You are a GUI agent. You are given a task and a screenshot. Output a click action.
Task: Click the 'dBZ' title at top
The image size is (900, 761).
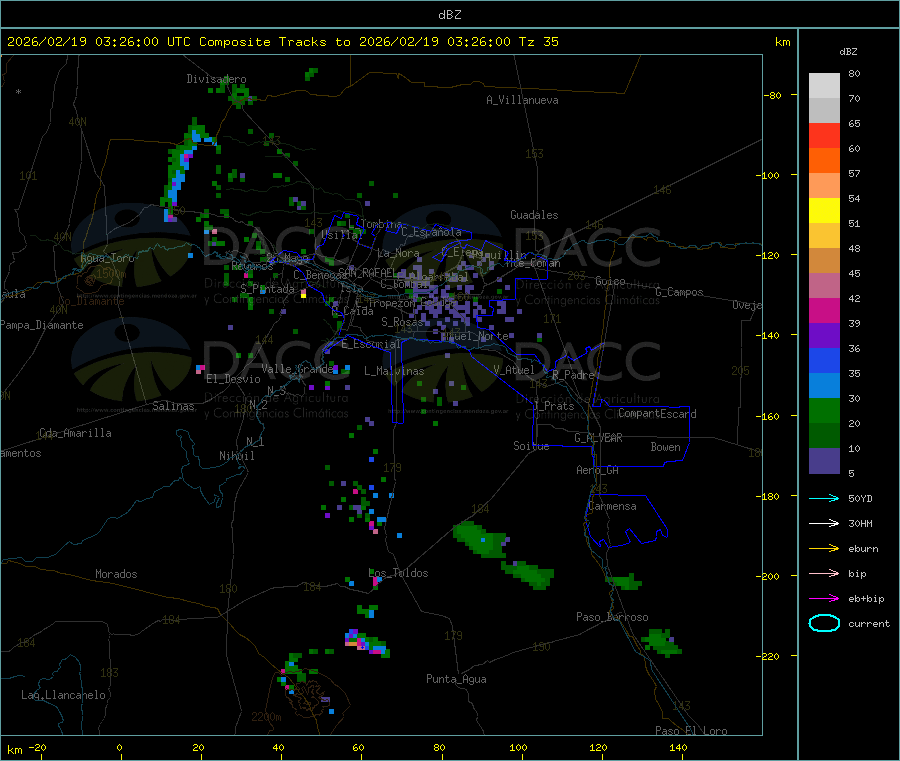coord(449,15)
